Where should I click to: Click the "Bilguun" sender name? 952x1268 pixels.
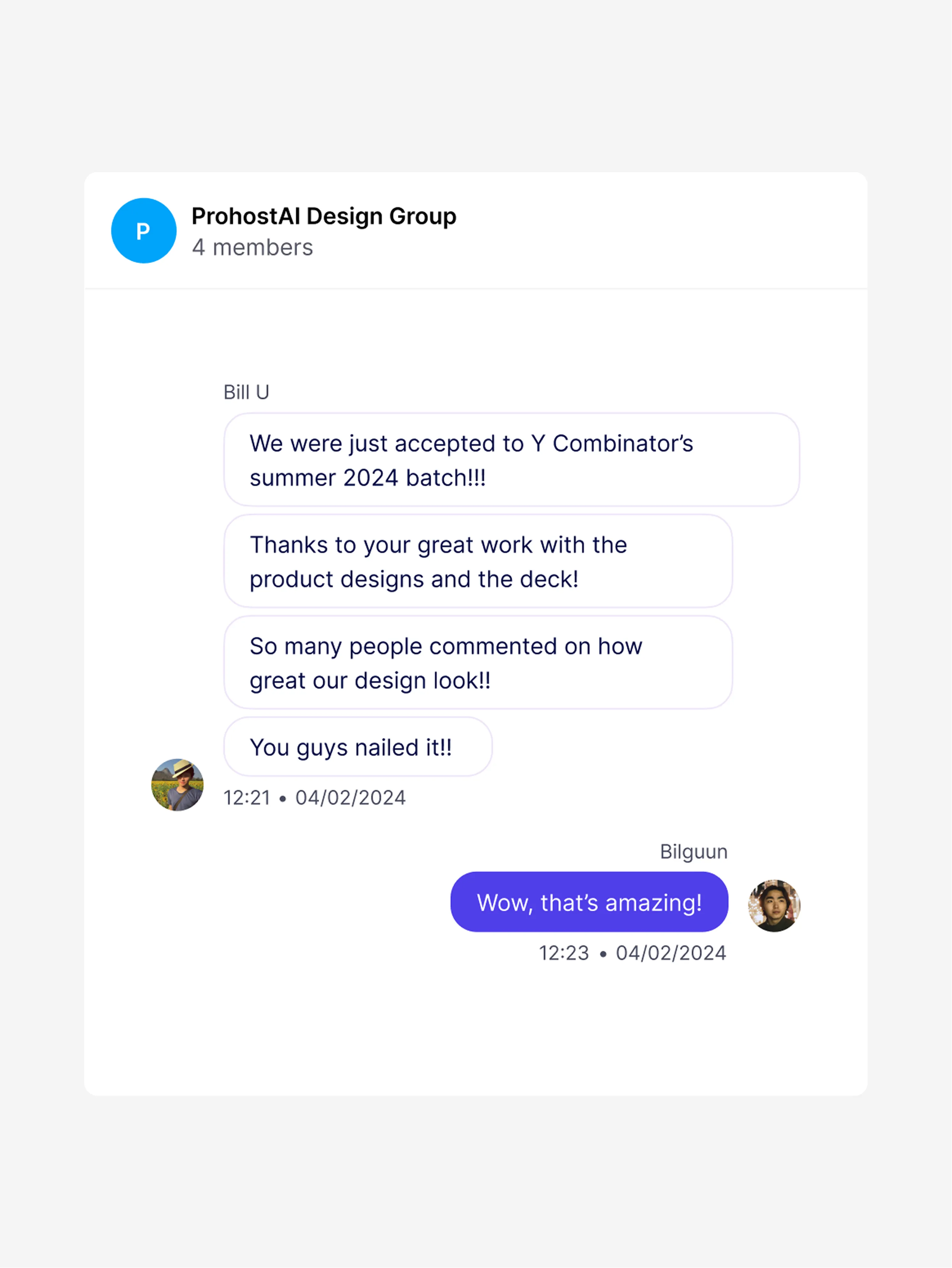(x=693, y=851)
